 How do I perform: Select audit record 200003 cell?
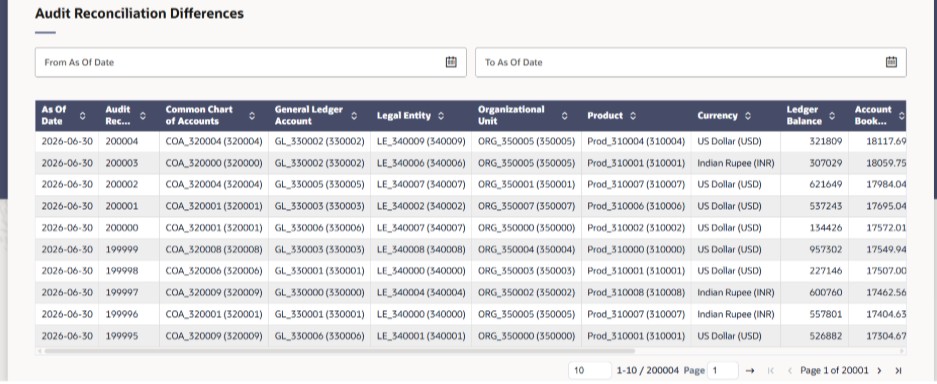tap(129, 163)
